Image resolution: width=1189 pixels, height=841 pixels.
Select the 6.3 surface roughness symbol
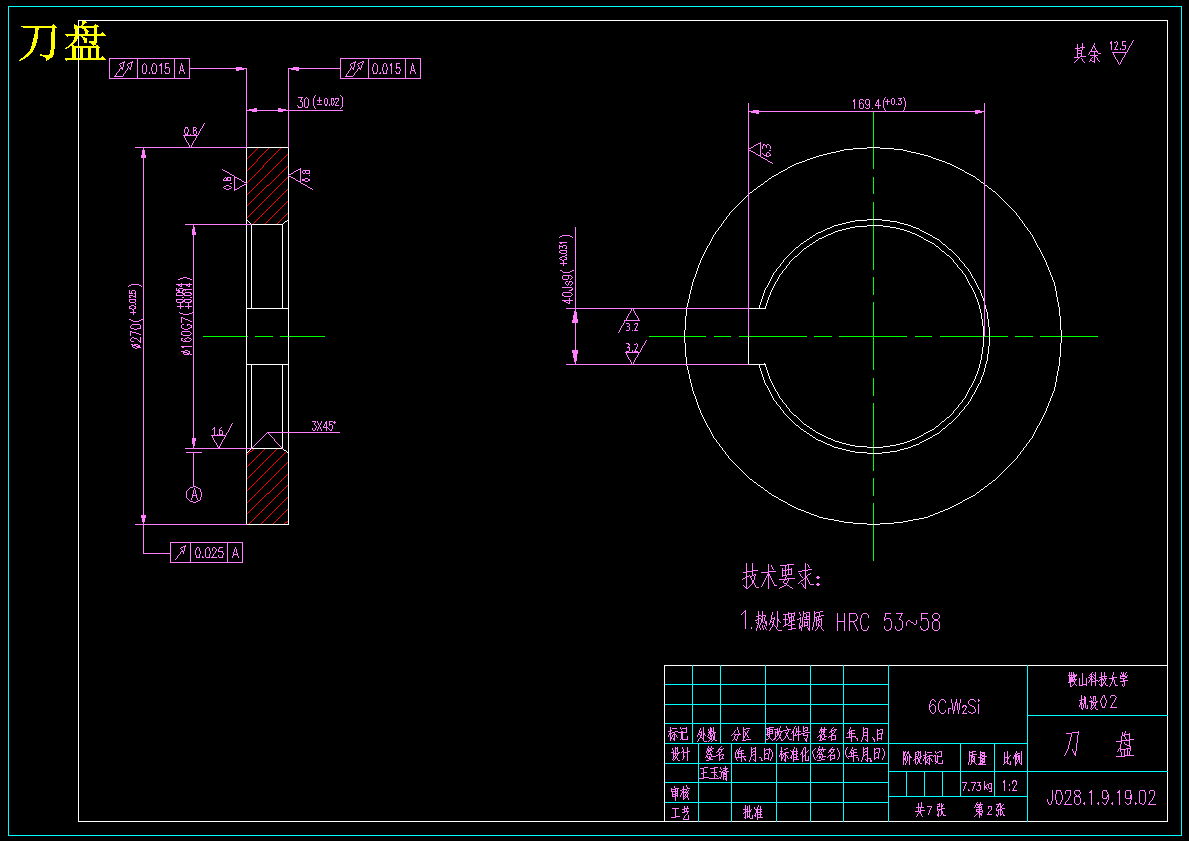(760, 151)
